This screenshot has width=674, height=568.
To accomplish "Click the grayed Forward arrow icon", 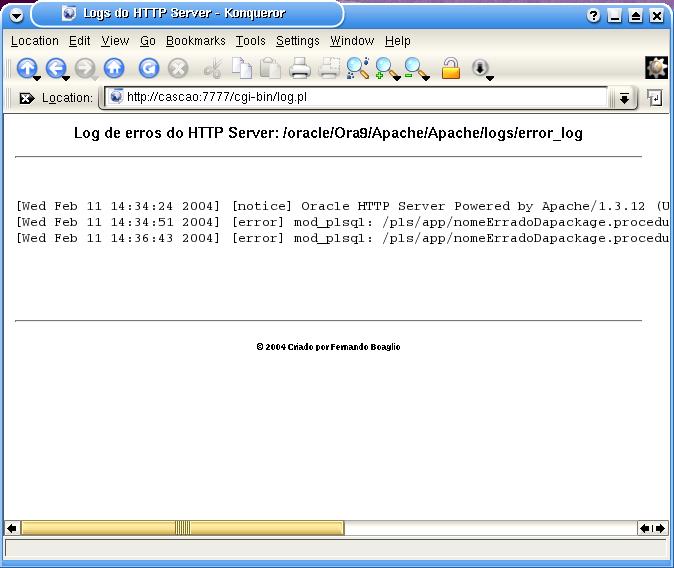I will click(x=85, y=68).
